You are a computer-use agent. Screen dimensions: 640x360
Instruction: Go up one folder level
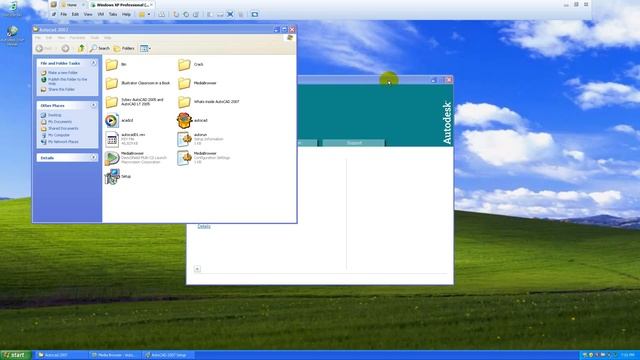(x=81, y=49)
